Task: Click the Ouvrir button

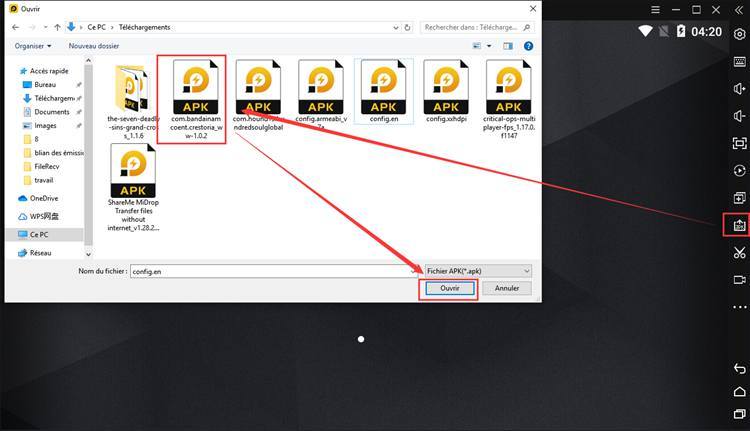Action: [450, 288]
